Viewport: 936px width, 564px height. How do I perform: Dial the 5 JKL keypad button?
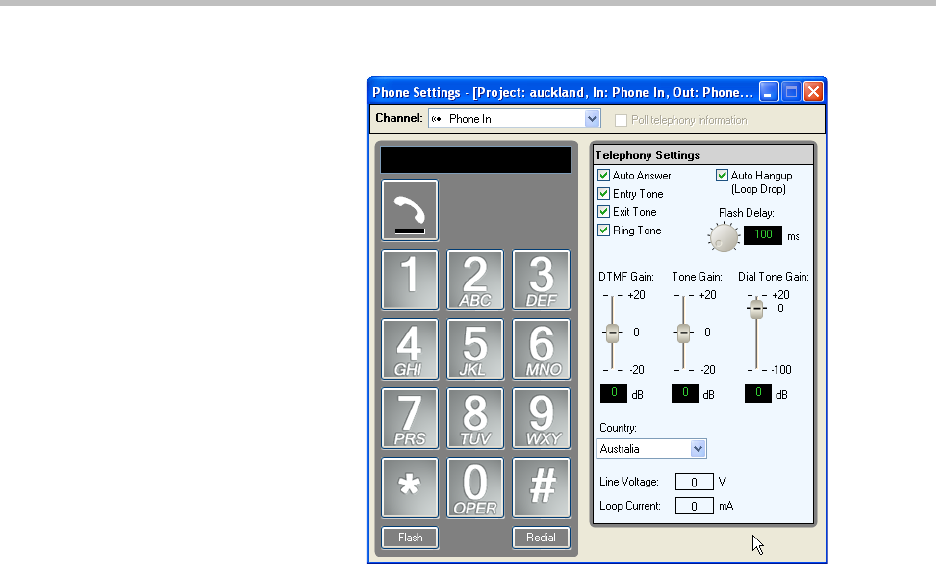click(476, 349)
